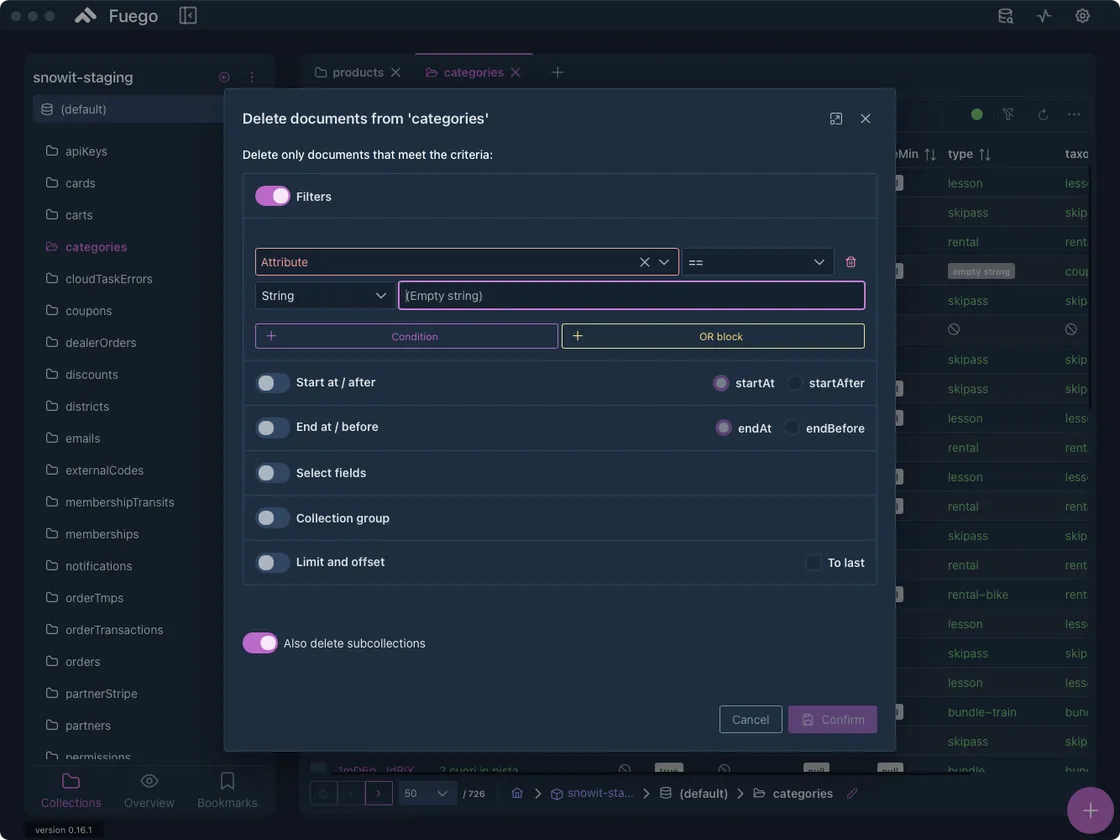Open the activity monitor icon

tap(1044, 16)
